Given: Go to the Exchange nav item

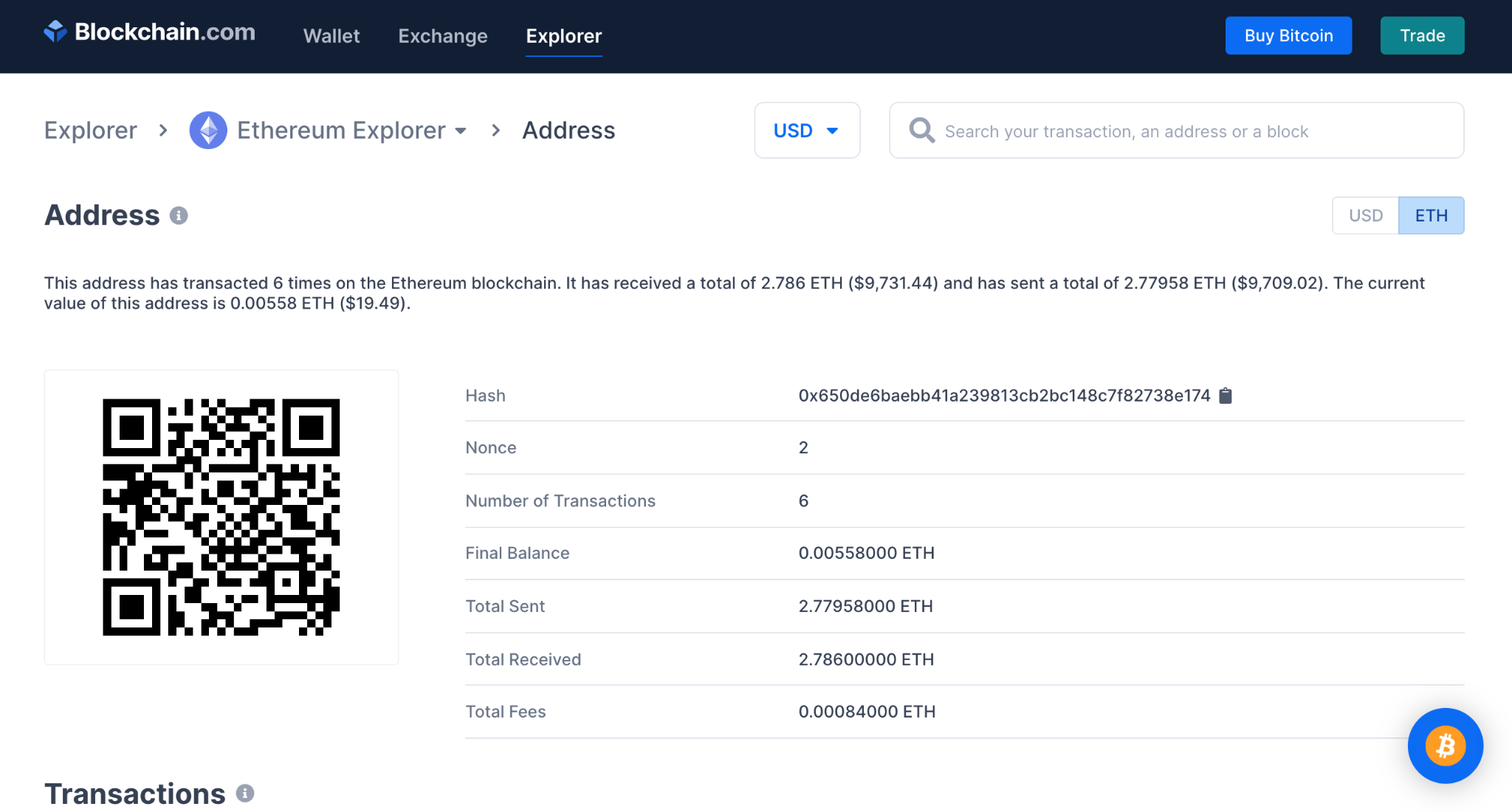Looking at the screenshot, I should pyautogui.click(x=442, y=36).
